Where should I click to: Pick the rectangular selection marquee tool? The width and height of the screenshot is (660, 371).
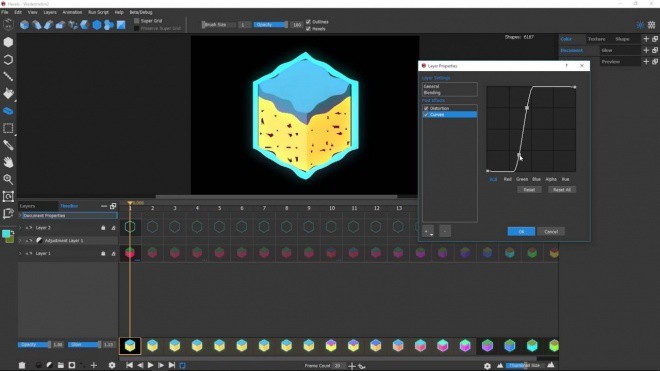pos(8,128)
